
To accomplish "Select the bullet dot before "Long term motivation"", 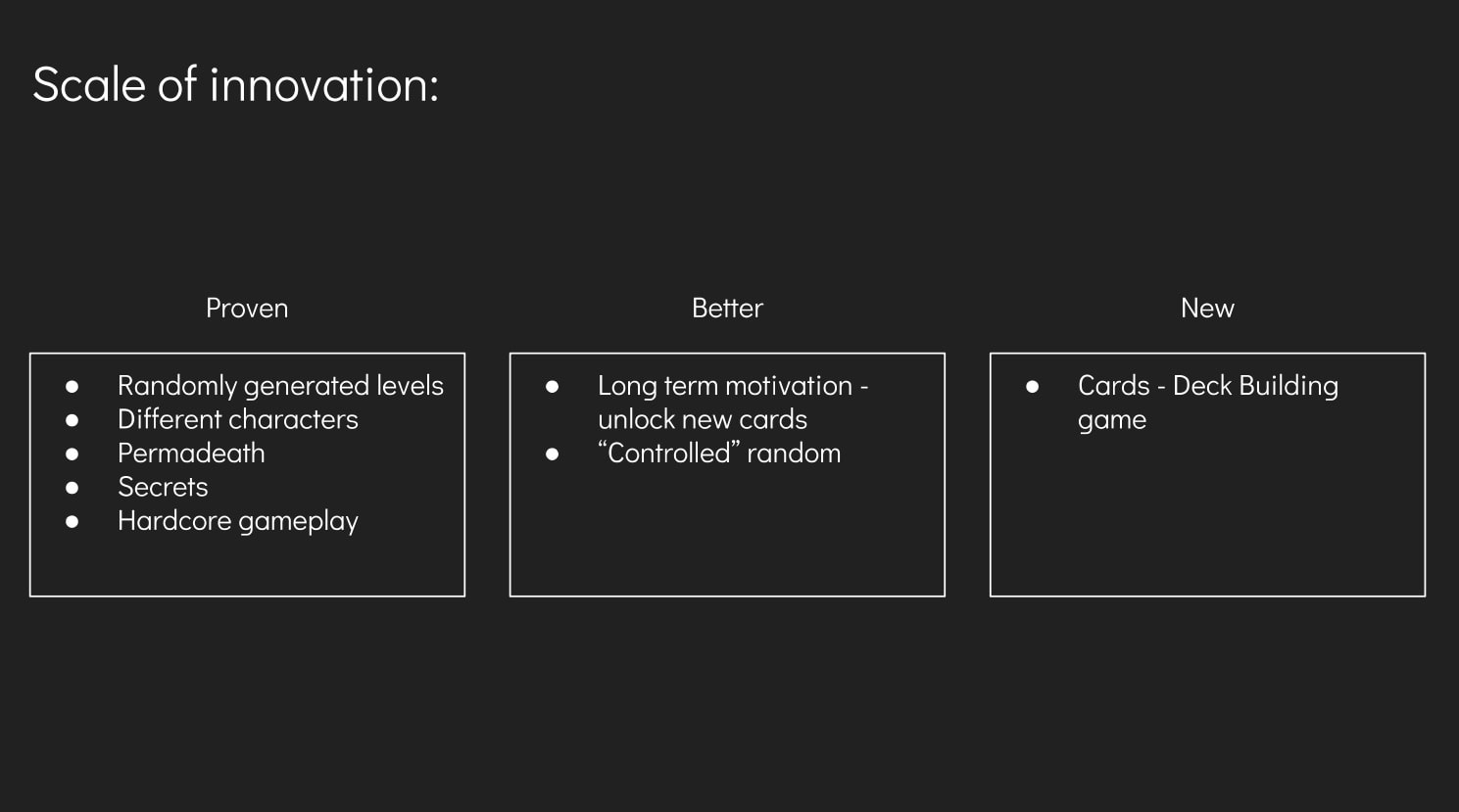I will coord(552,387).
